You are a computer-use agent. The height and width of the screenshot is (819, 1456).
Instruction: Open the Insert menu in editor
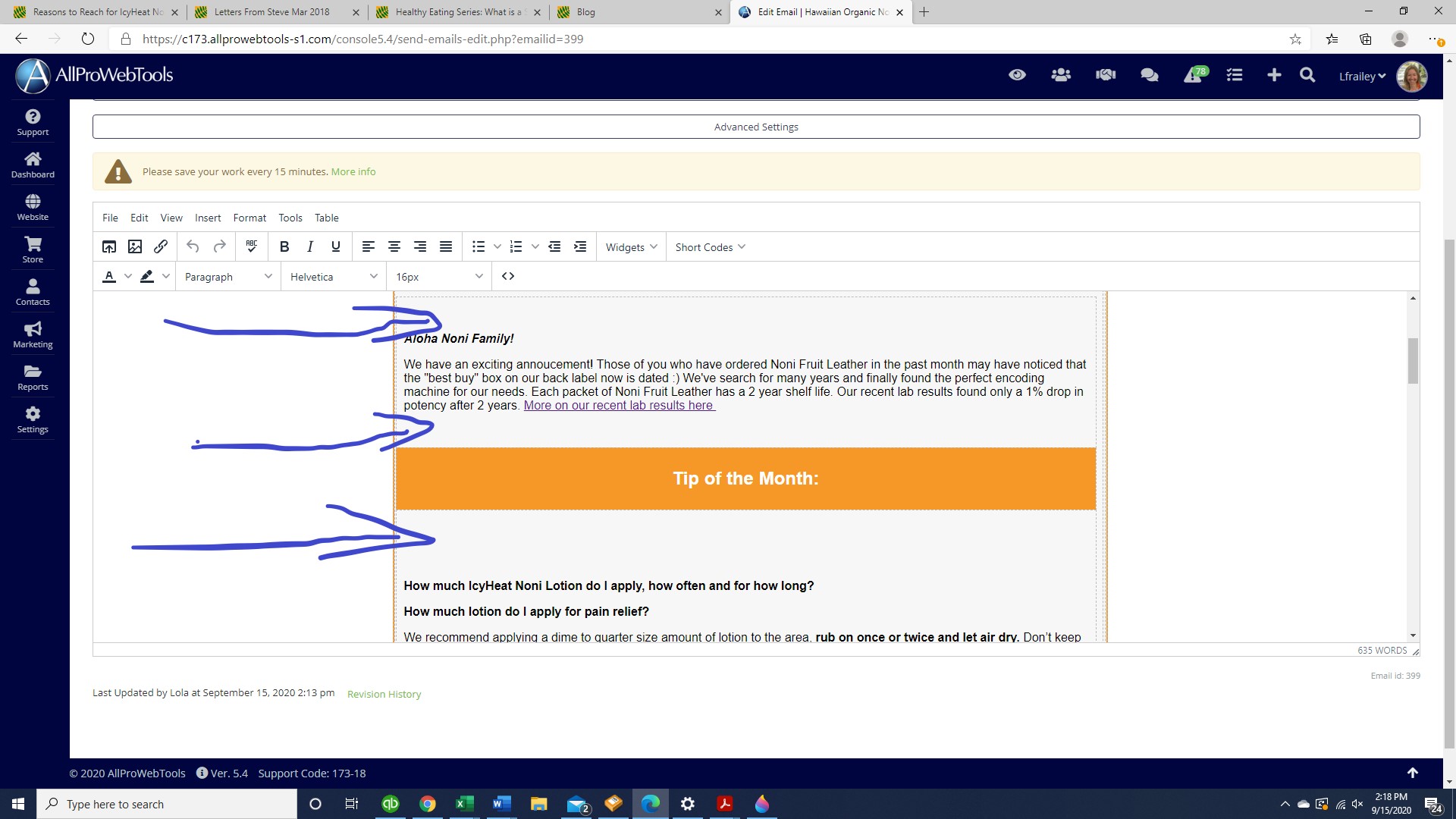coord(208,218)
